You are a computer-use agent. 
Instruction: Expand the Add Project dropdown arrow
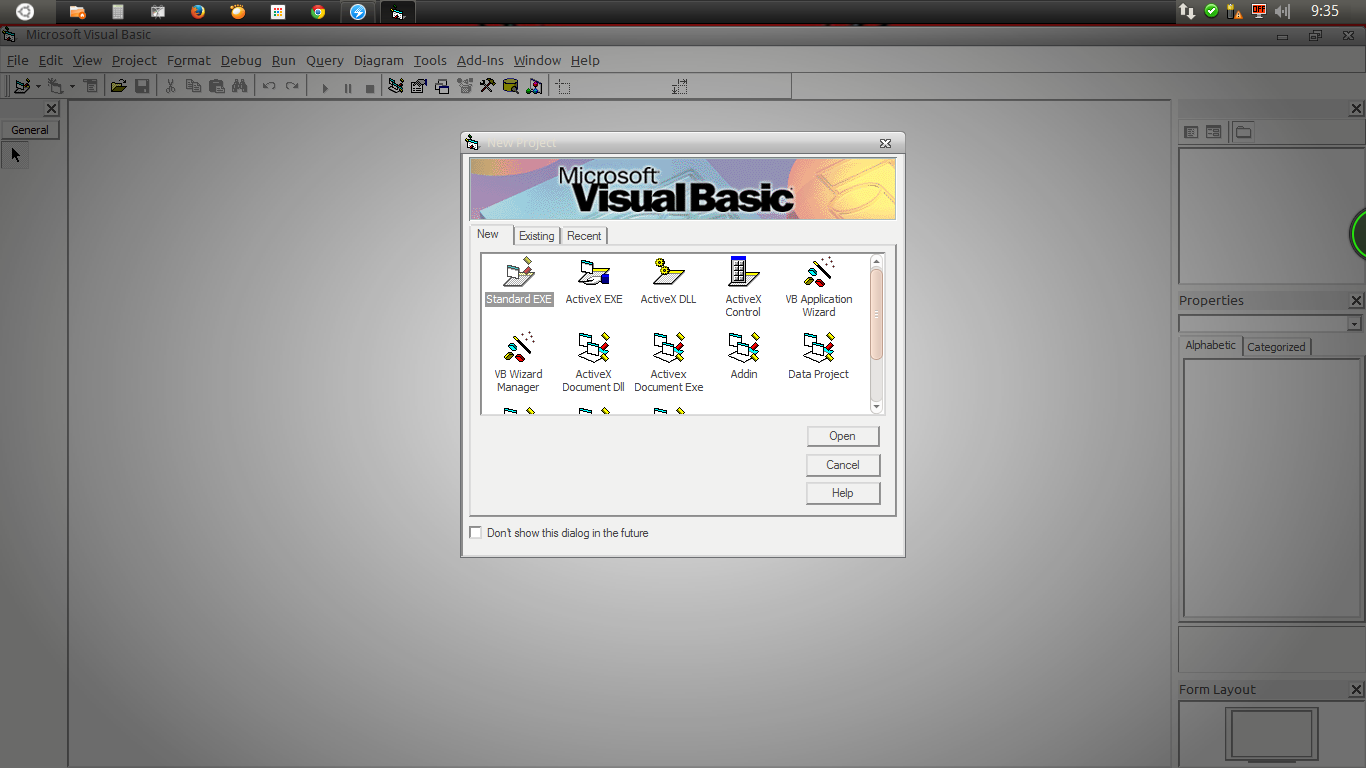38,87
